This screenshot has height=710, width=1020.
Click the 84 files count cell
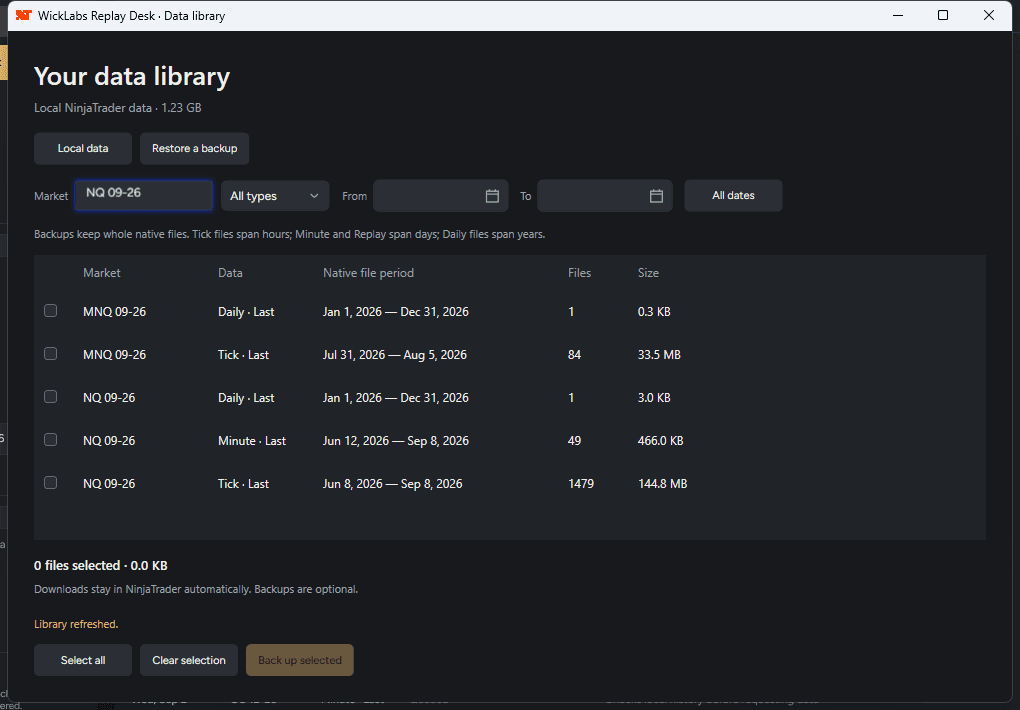pyautogui.click(x=574, y=355)
